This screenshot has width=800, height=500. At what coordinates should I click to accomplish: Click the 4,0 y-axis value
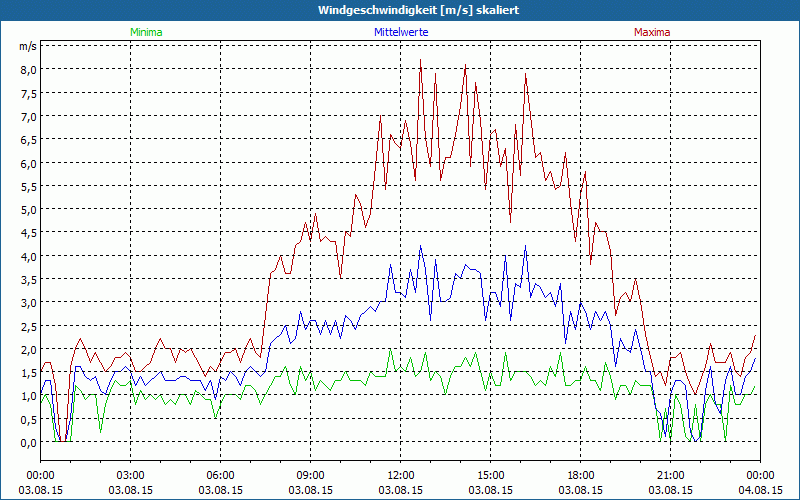(29, 257)
